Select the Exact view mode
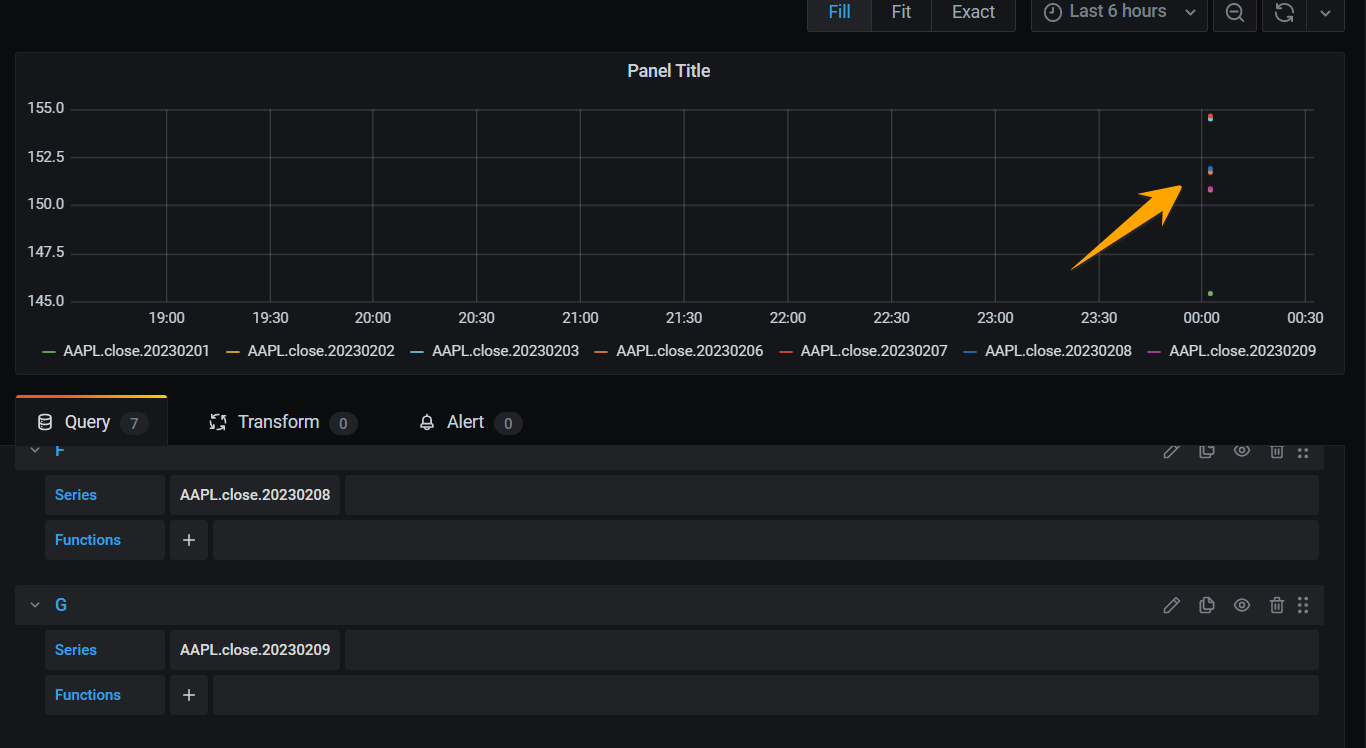 coord(973,12)
